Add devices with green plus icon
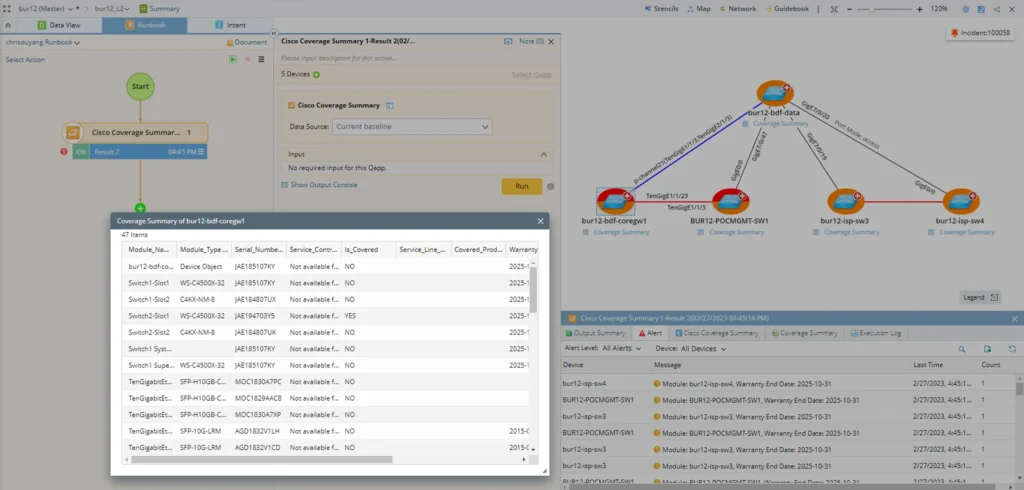Image resolution: width=1024 pixels, height=490 pixels. pos(316,74)
